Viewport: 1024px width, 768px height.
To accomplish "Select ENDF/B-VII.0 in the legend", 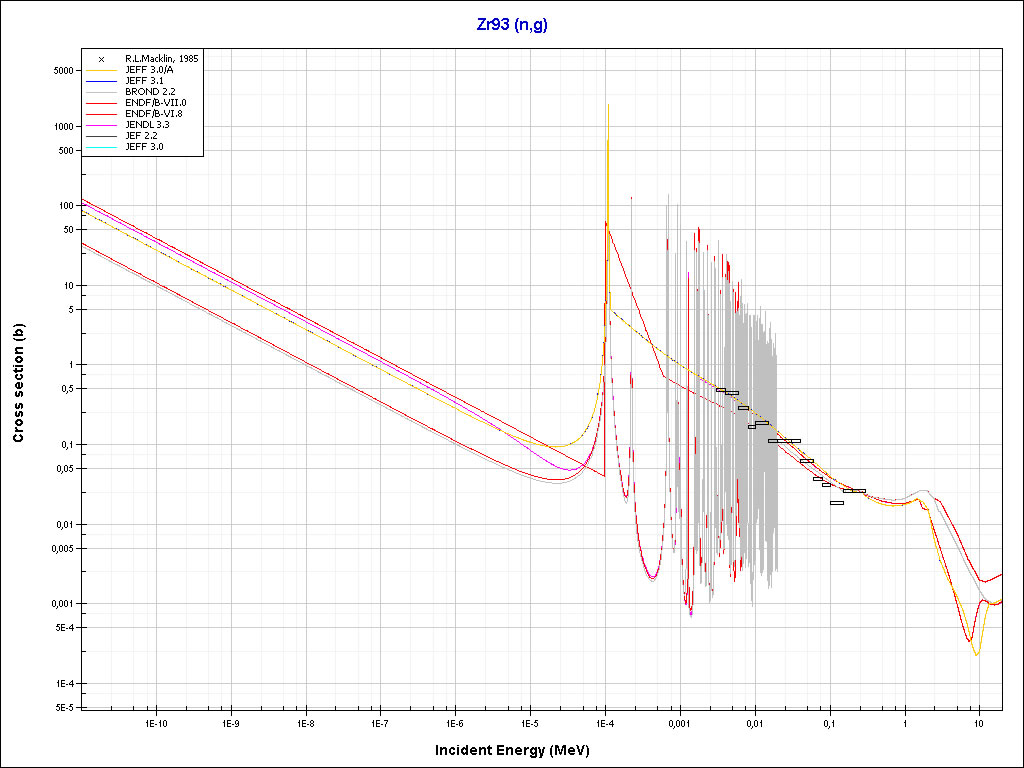I will coord(155,103).
